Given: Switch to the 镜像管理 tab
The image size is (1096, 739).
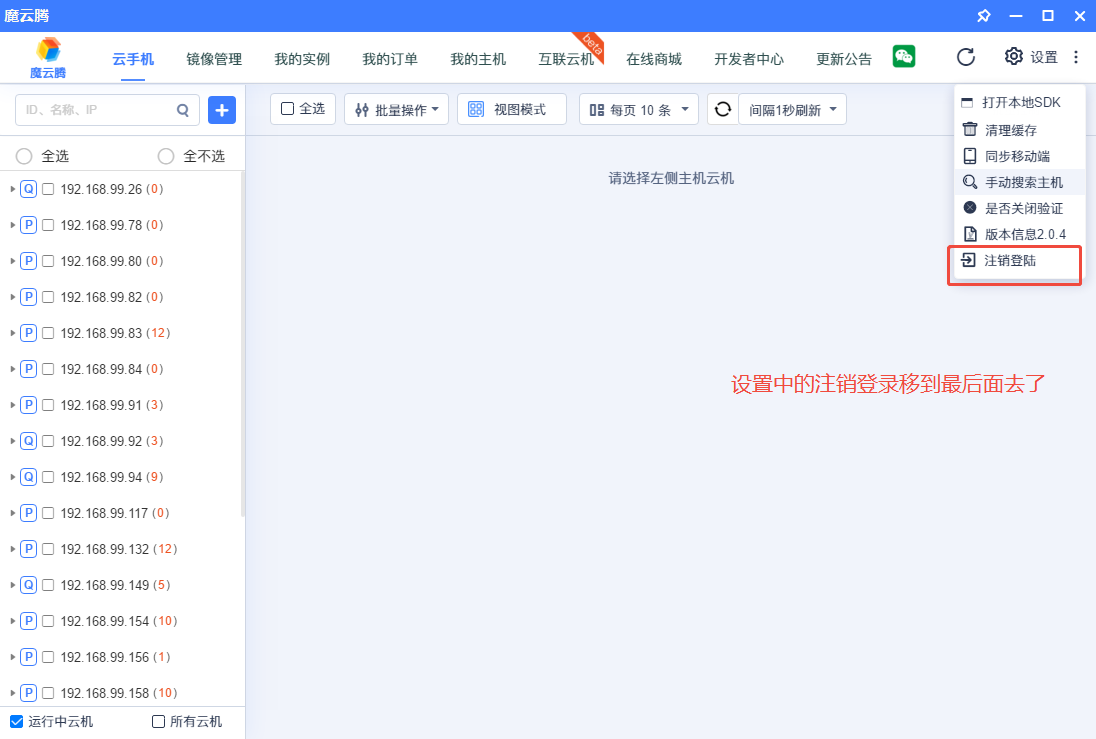Looking at the screenshot, I should click(x=214, y=59).
